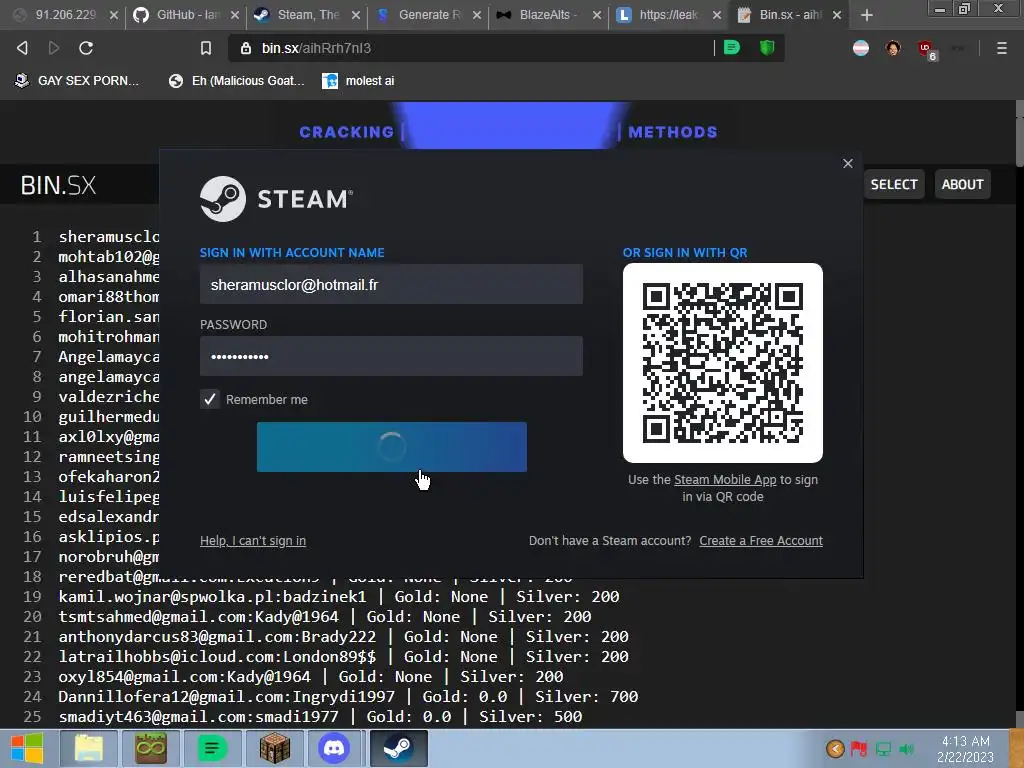Click the password input field
The image size is (1024, 768).
pos(391,356)
